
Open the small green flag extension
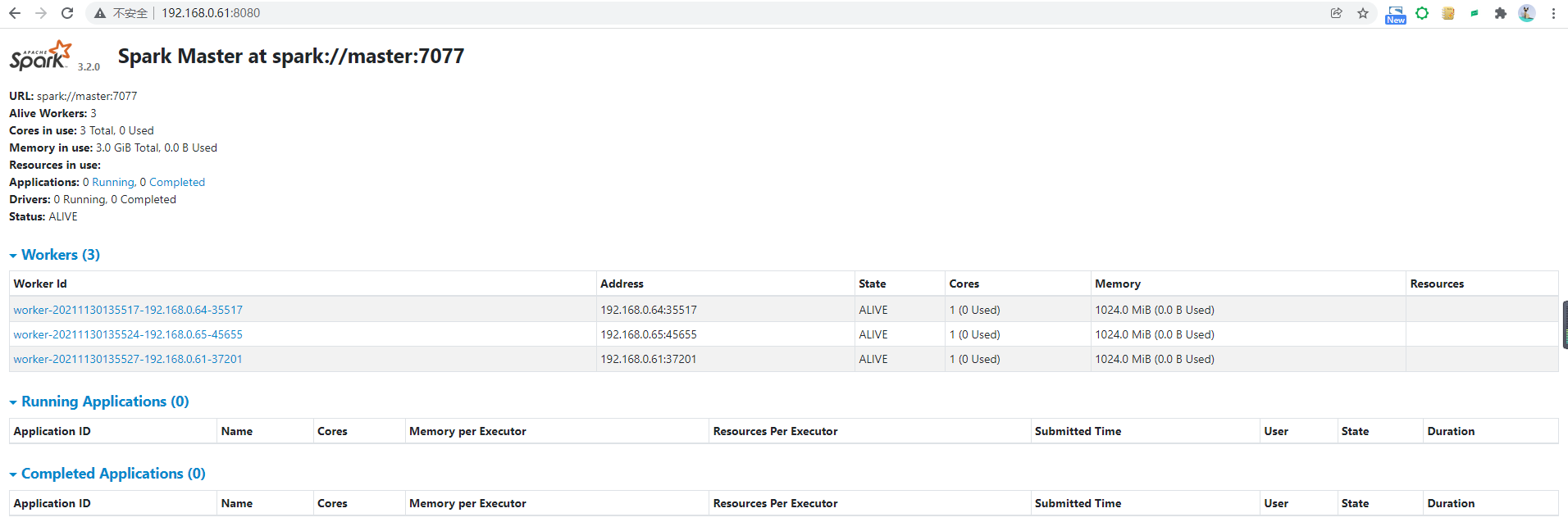coord(1475,13)
